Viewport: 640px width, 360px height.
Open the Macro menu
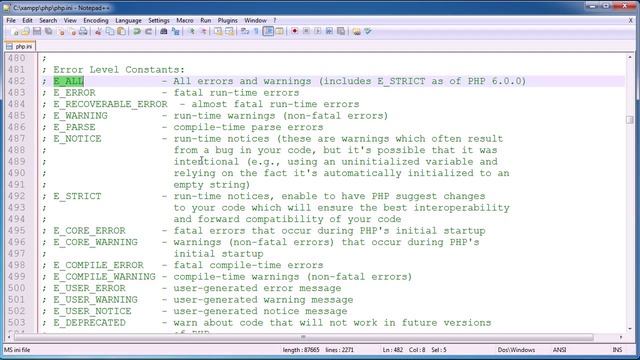coord(185,20)
